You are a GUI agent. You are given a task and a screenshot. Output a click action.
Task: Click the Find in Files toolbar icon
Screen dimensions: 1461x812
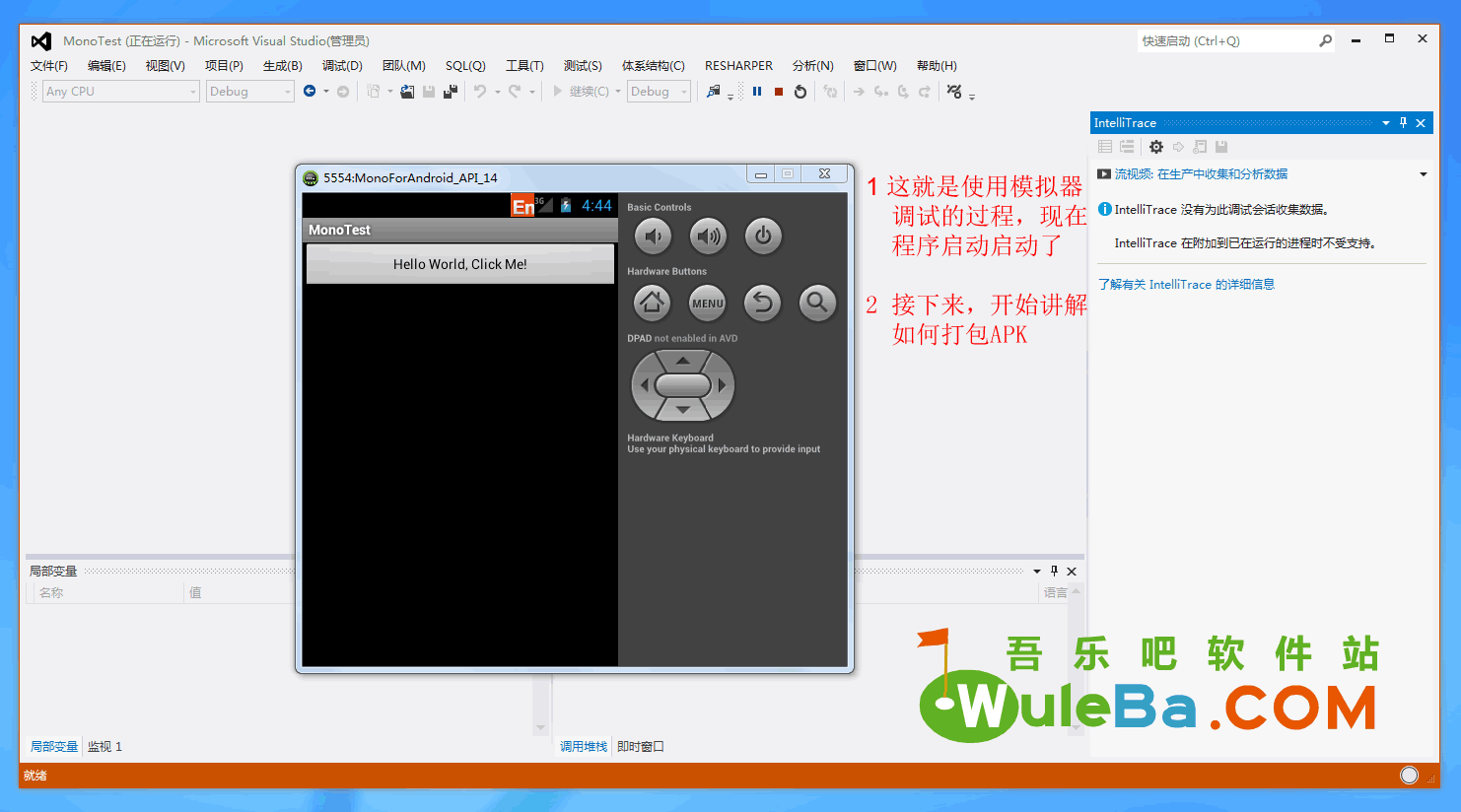[714, 92]
